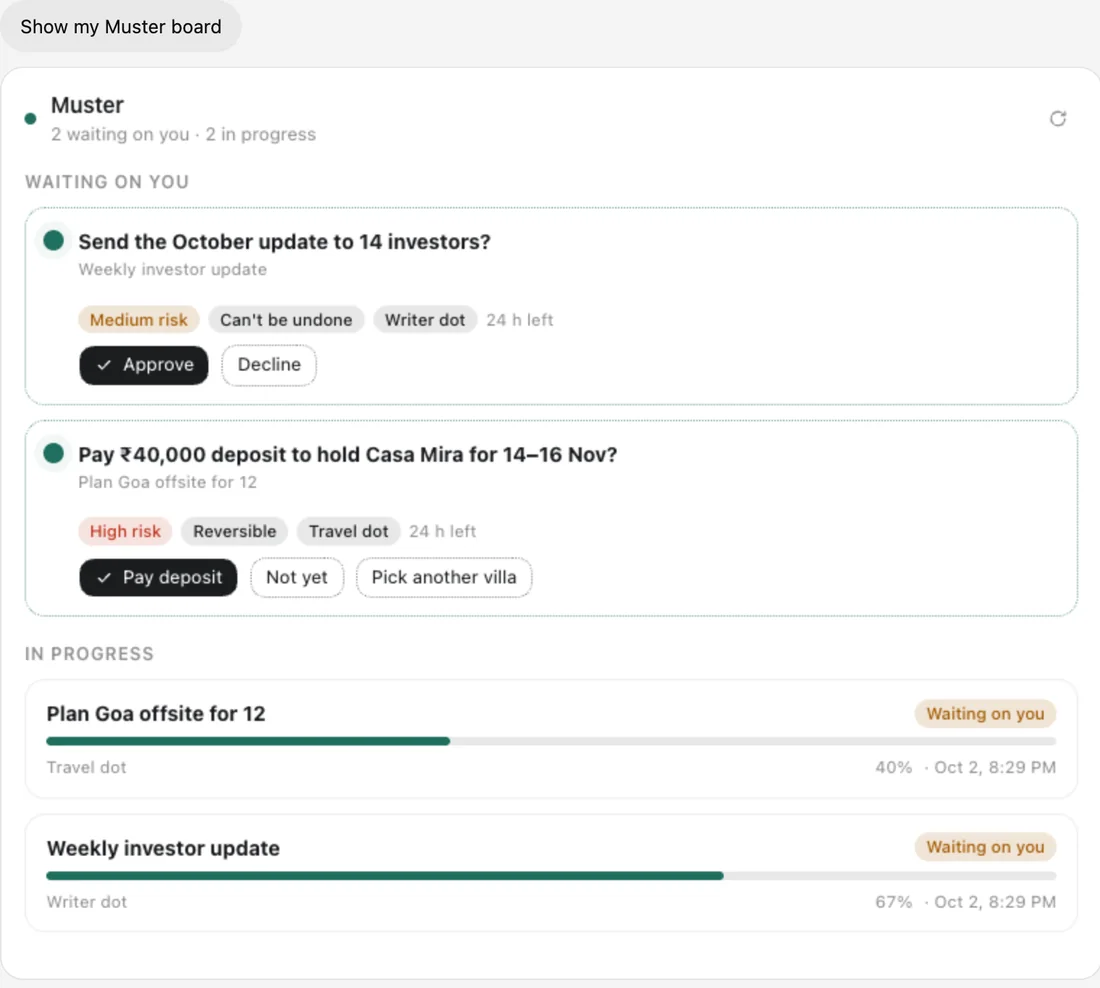Click the green dot beside the investor update request
The image size is (1100, 988).
[x=53, y=241]
